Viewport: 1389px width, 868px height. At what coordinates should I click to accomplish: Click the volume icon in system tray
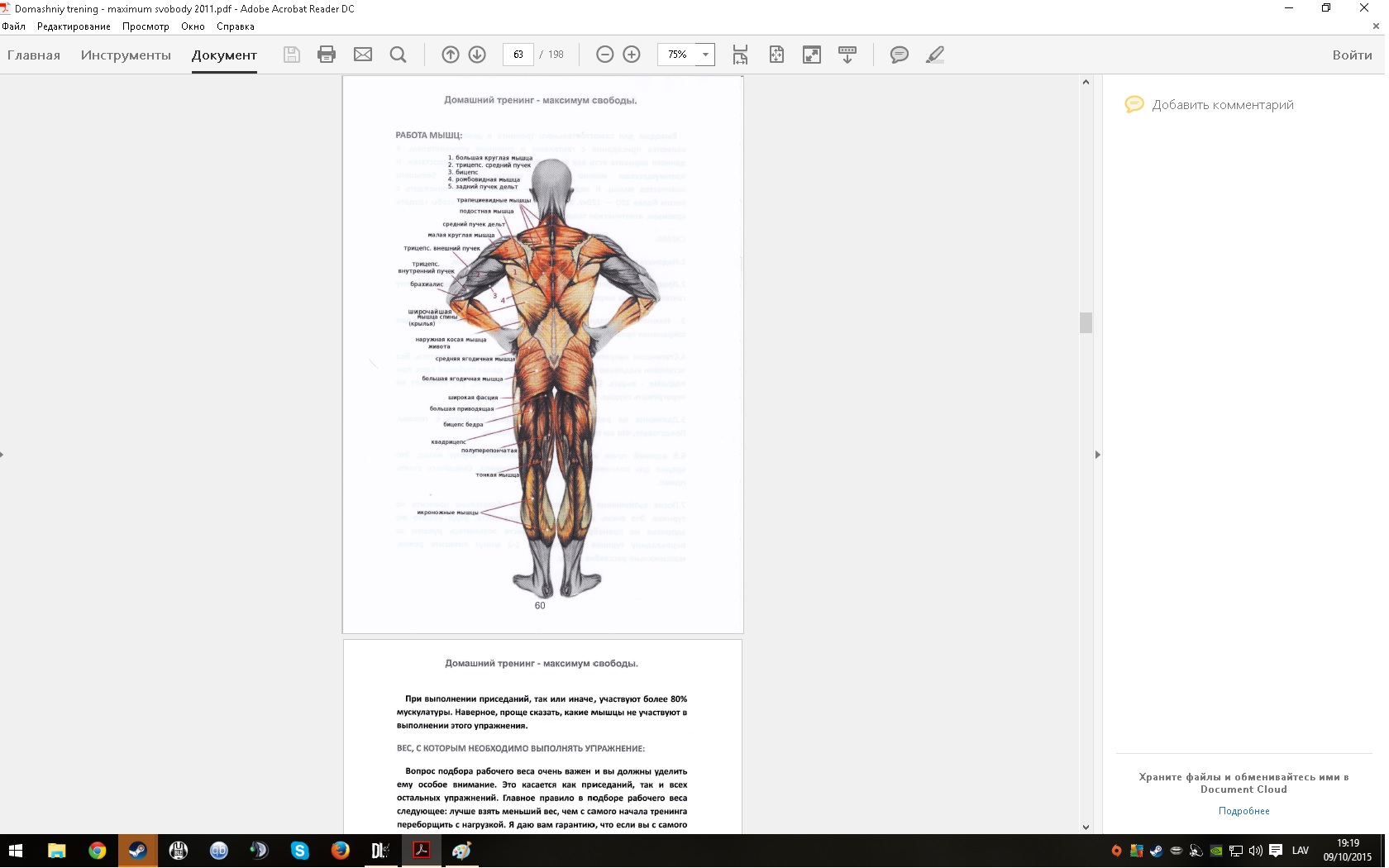pos(1255,851)
